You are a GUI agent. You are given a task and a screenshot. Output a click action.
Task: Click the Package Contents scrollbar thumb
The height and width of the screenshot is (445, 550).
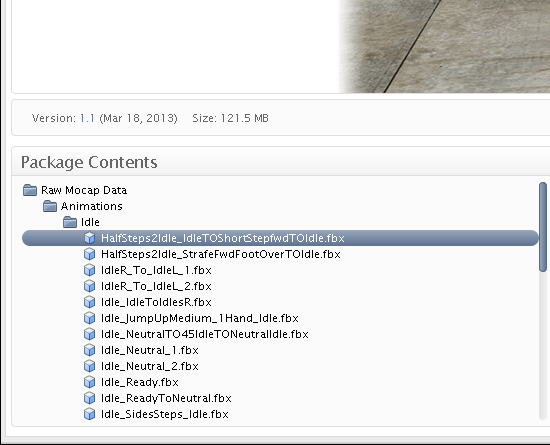click(543, 227)
